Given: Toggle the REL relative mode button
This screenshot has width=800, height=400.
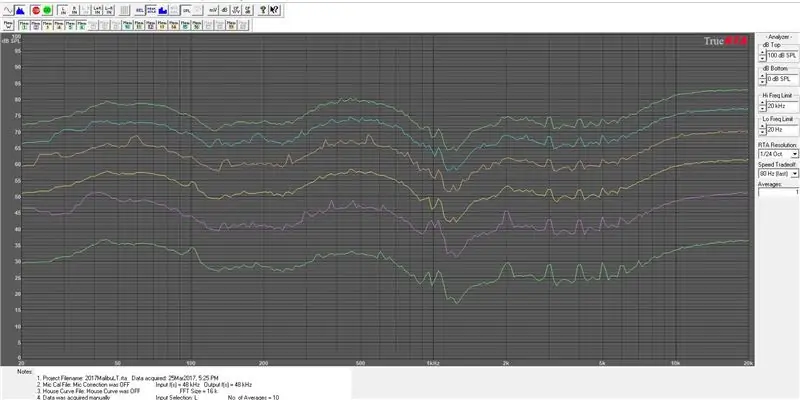Looking at the screenshot, I should click(x=139, y=10).
